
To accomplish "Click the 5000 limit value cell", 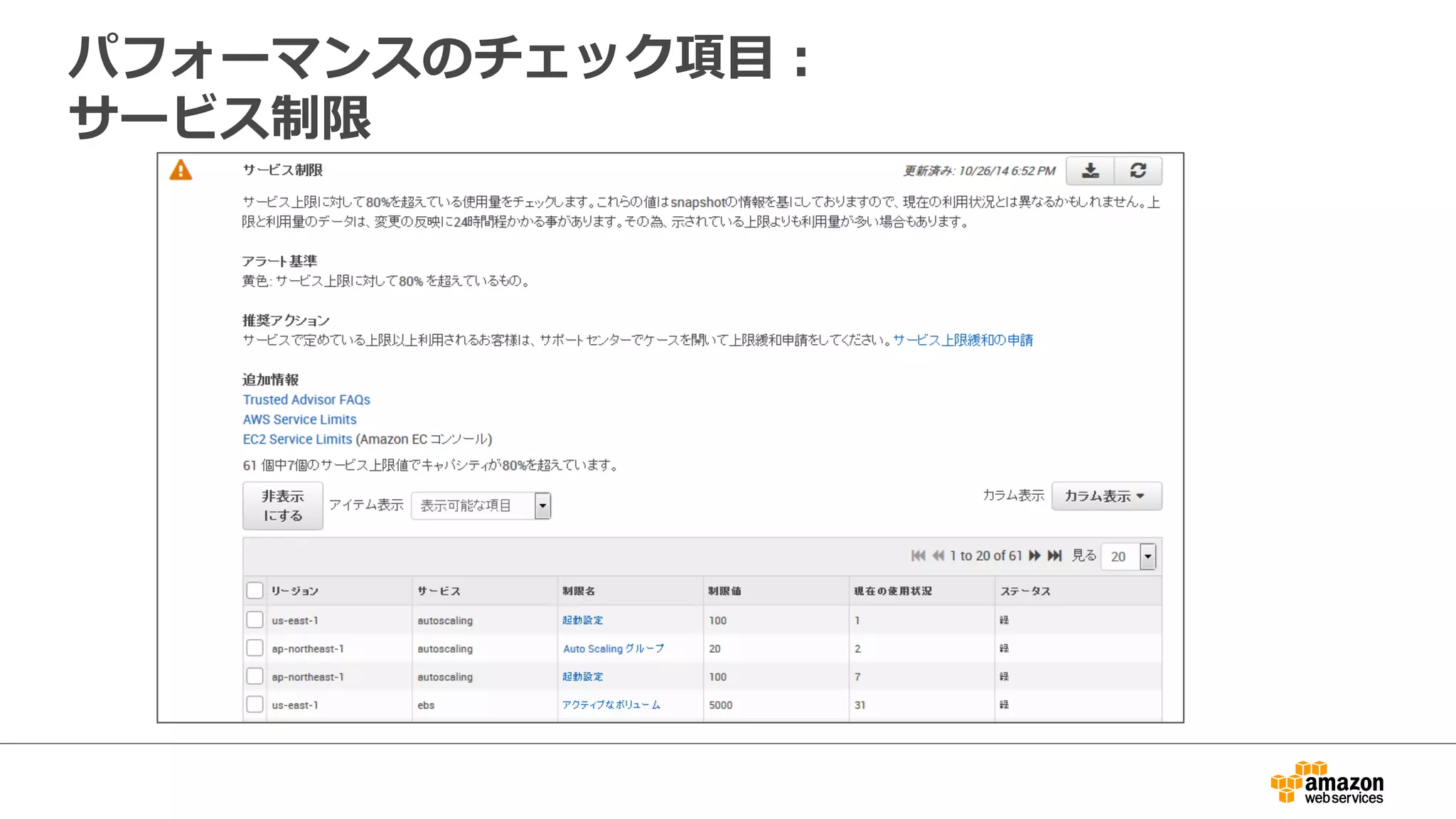I will pos(720,705).
